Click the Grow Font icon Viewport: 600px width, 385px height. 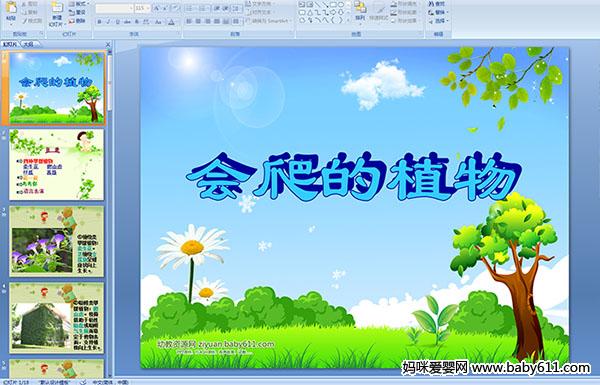pyautogui.click(x=156, y=8)
